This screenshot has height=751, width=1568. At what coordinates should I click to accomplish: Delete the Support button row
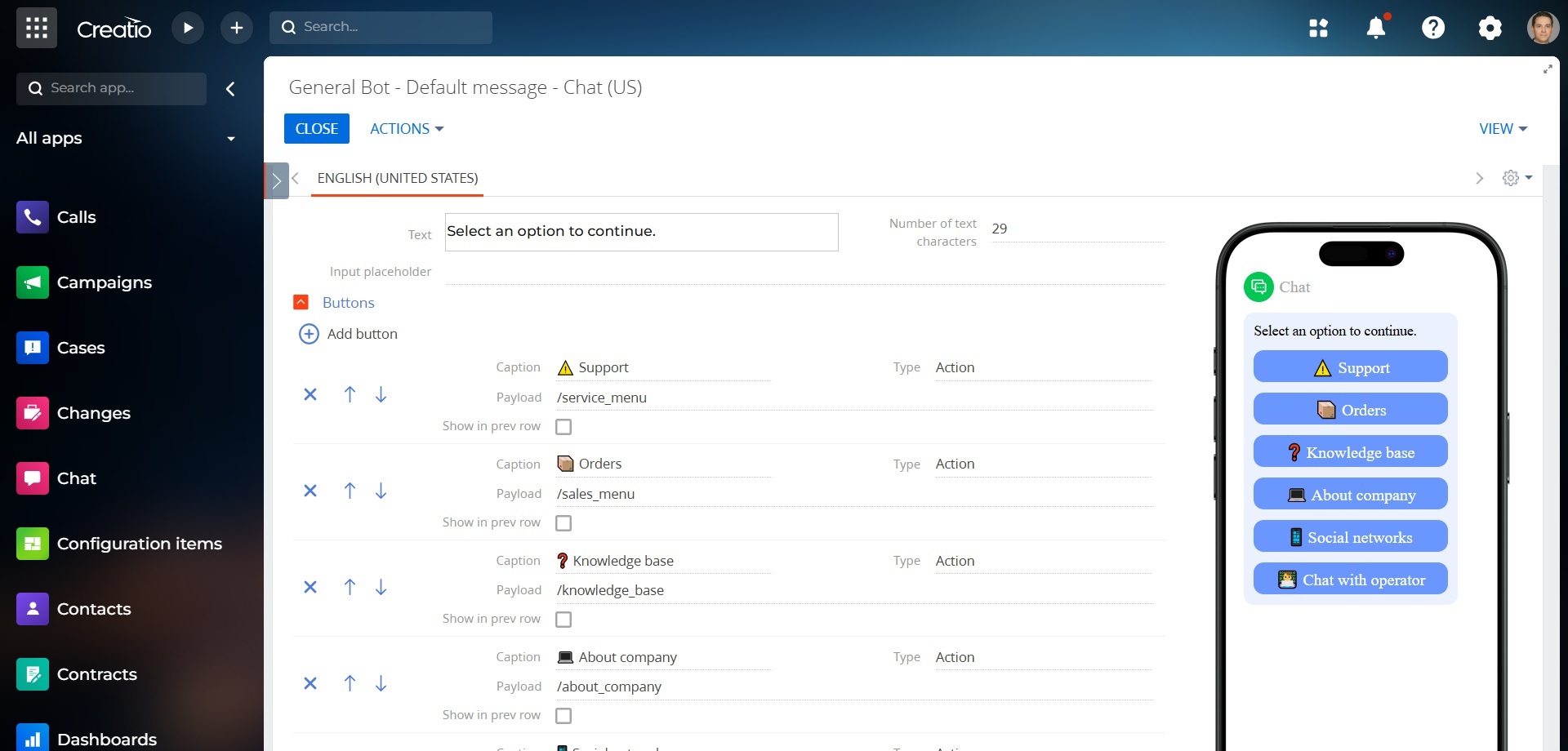310,395
